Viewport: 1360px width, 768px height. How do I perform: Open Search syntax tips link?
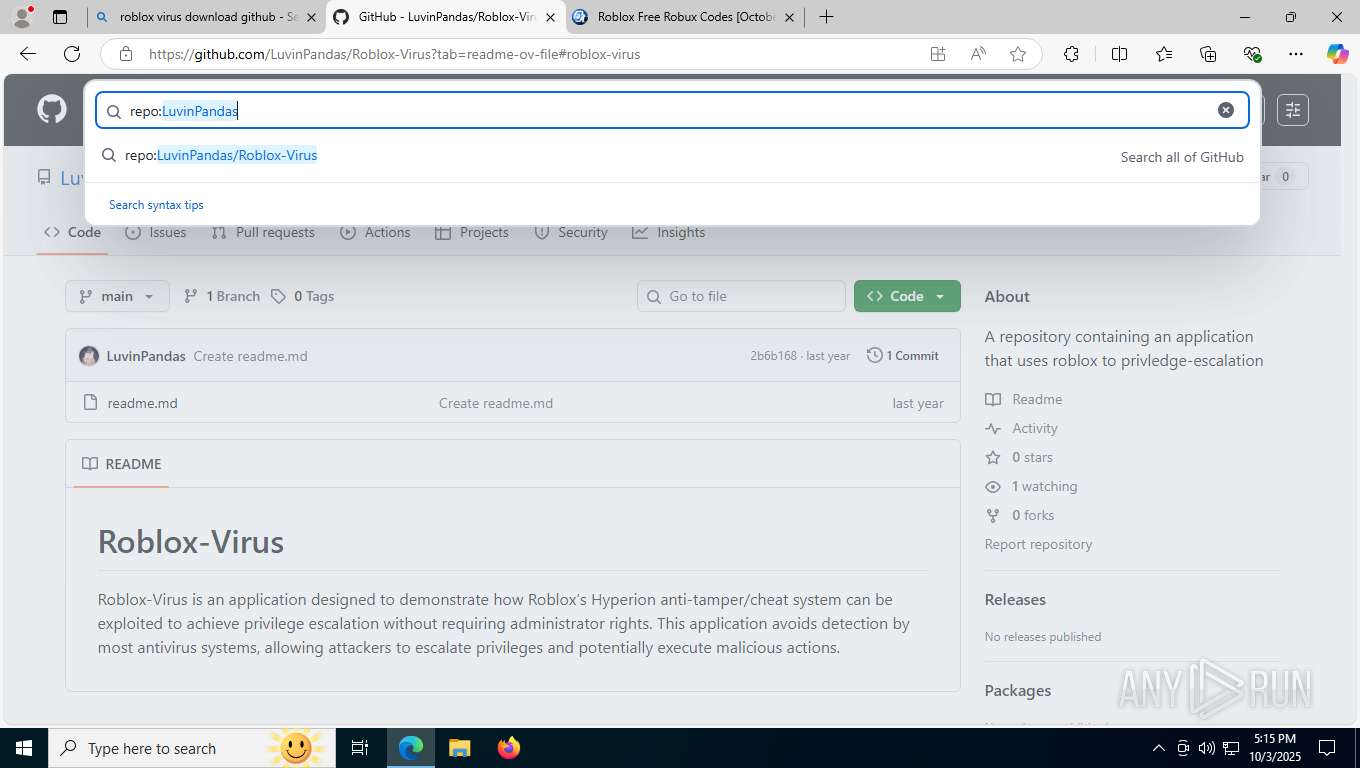point(156,205)
